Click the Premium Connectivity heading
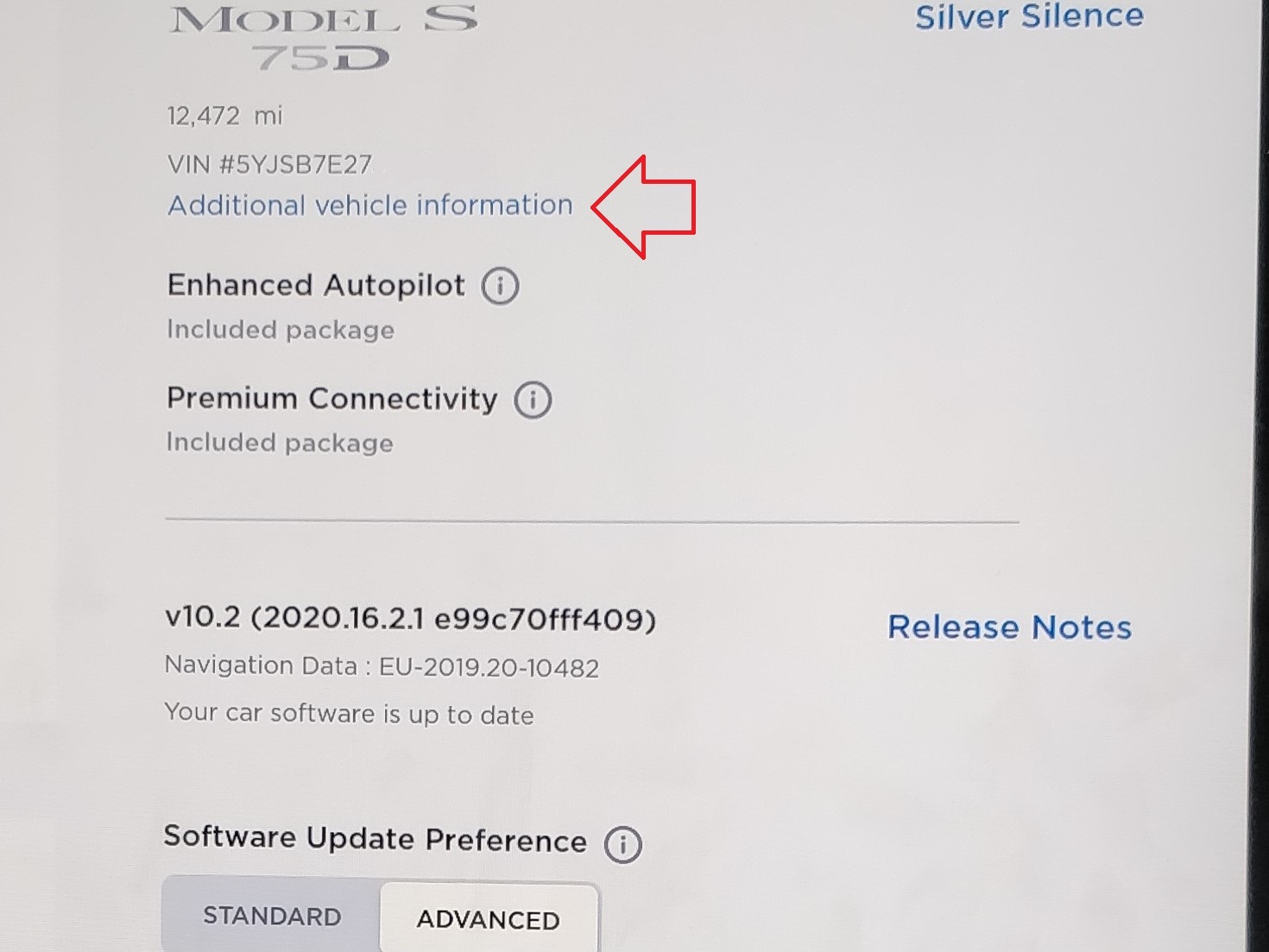The width and height of the screenshot is (1269, 952). pos(332,398)
